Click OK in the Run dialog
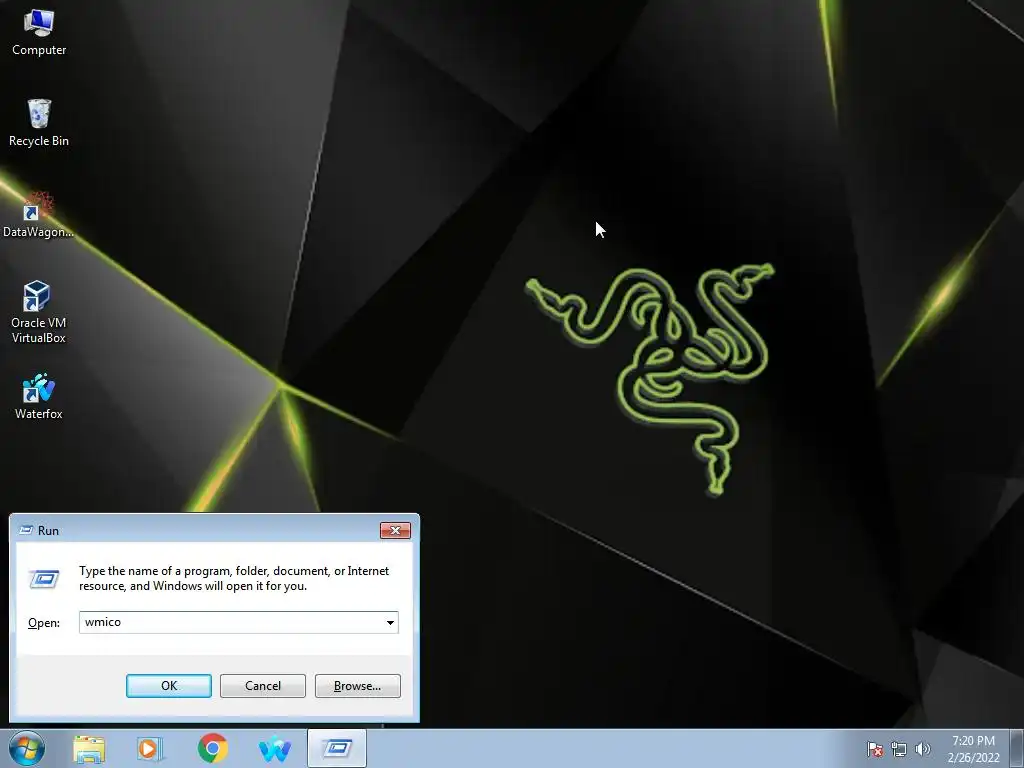The image size is (1024, 768). 168,686
